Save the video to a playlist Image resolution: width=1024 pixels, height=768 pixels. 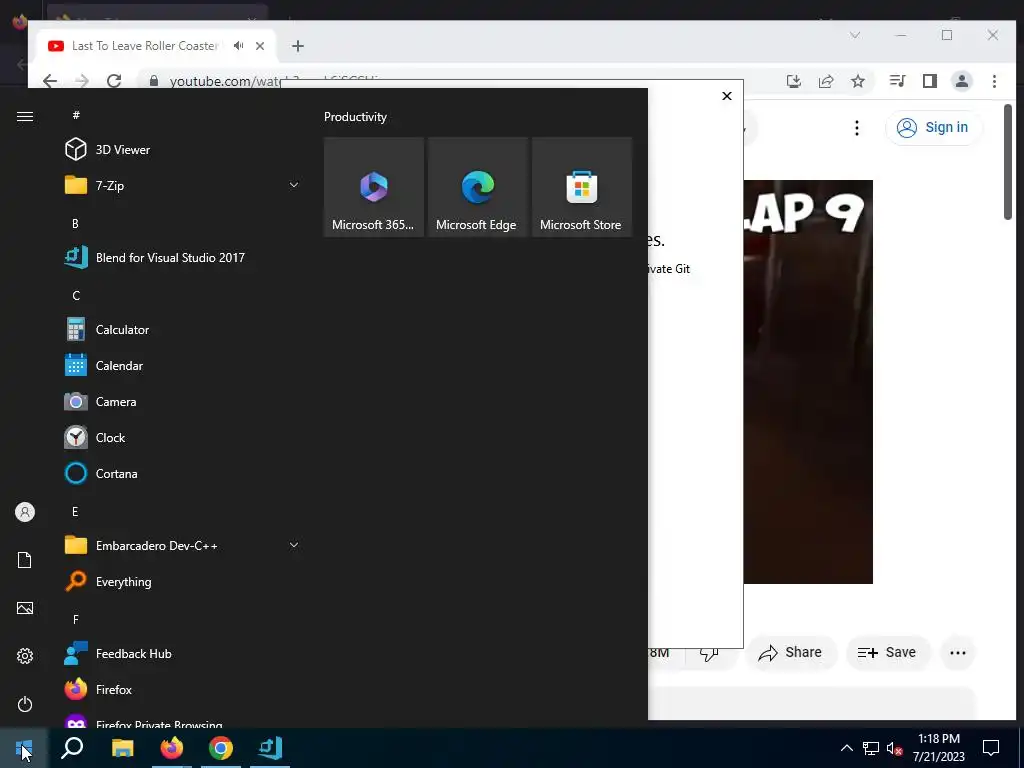[x=887, y=652]
